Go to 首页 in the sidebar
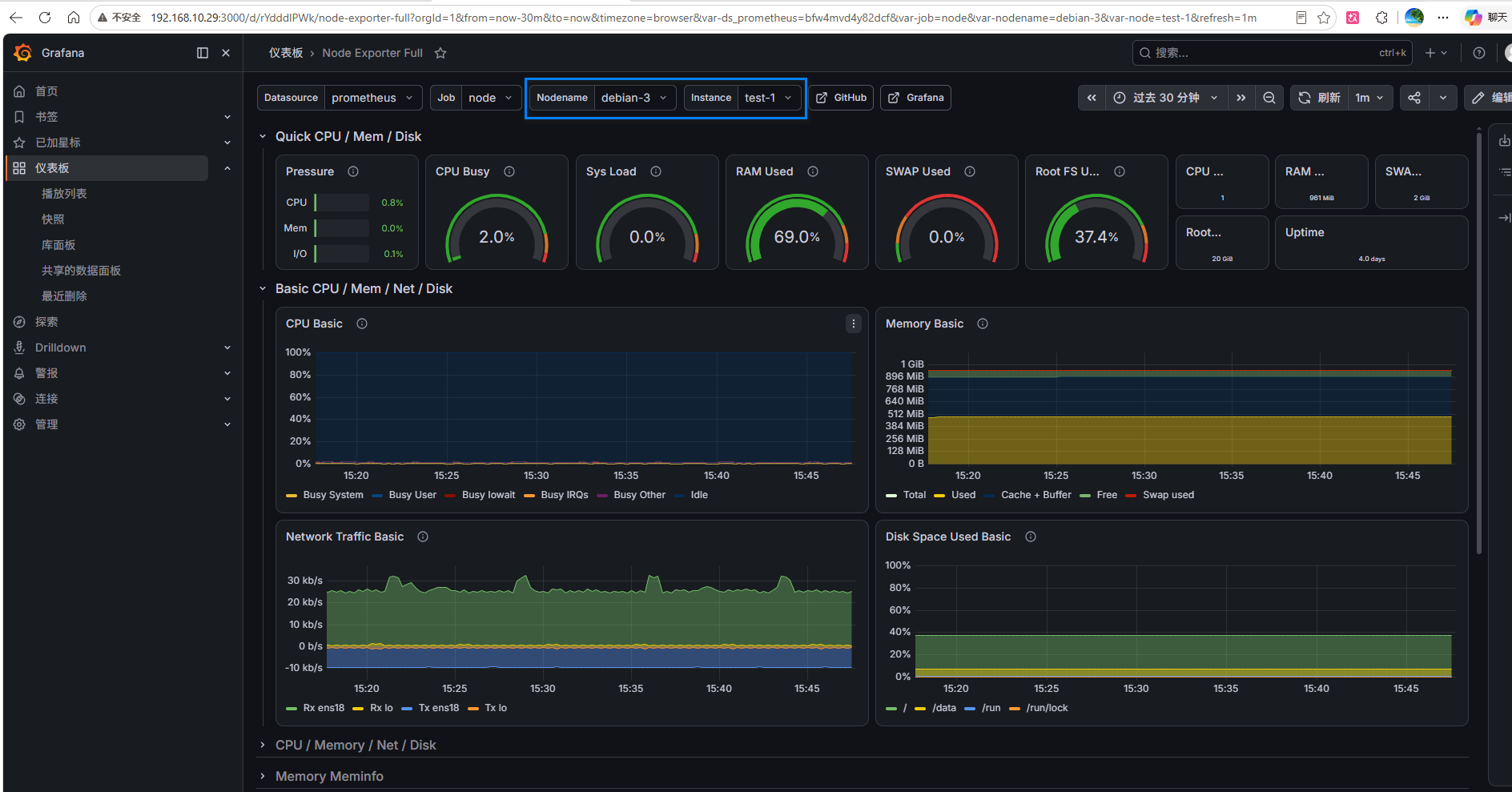The width and height of the screenshot is (1512, 792). (46, 91)
